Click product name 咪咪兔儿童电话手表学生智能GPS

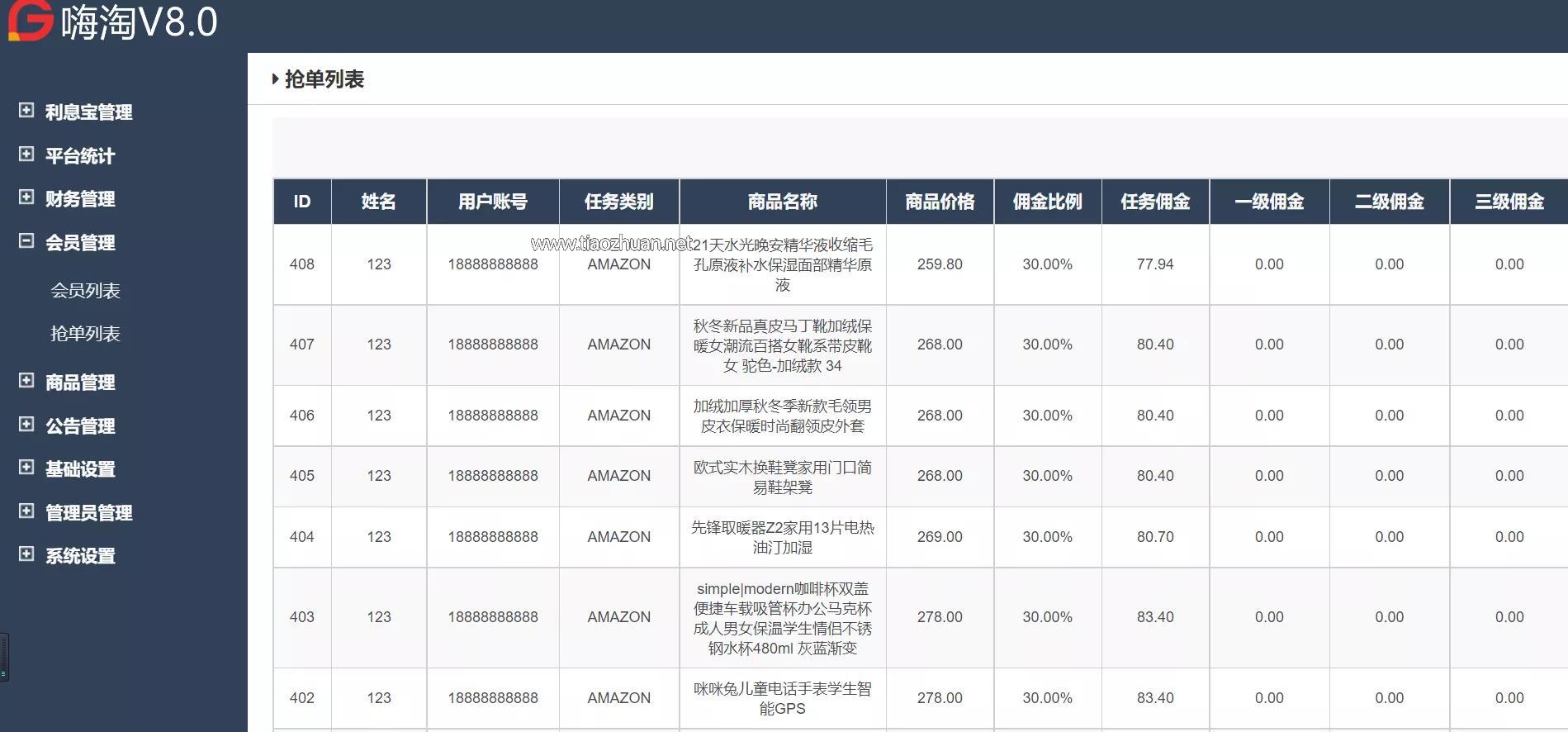coord(783,698)
